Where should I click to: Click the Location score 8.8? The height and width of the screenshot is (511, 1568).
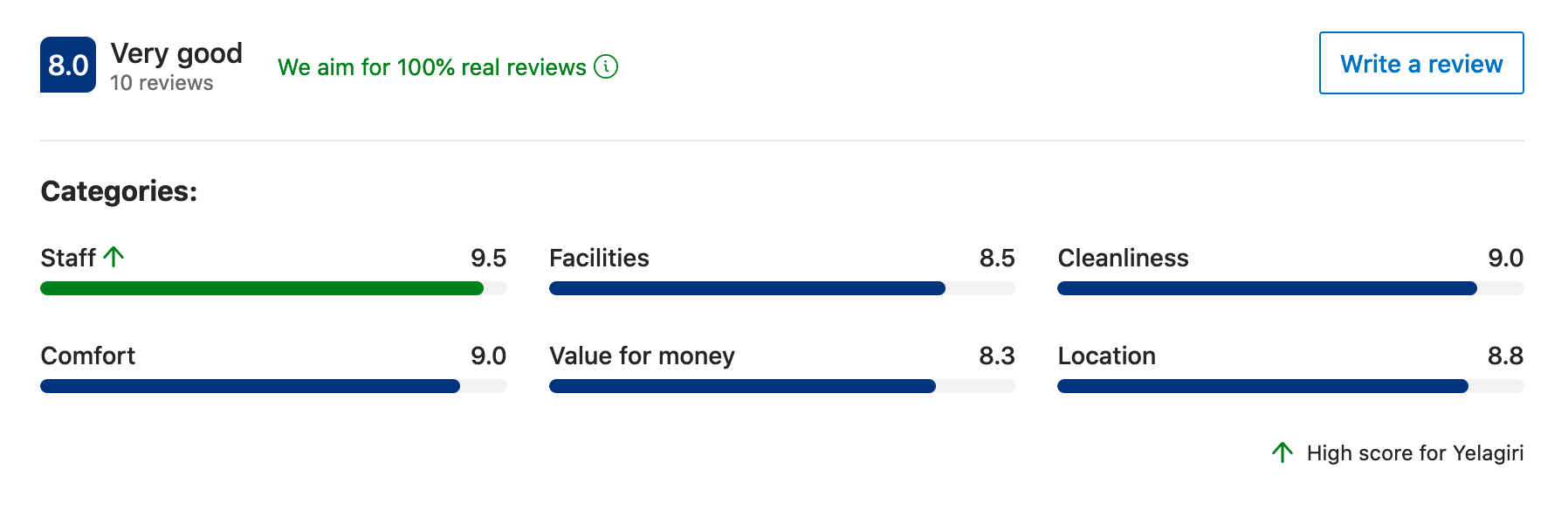(1505, 356)
